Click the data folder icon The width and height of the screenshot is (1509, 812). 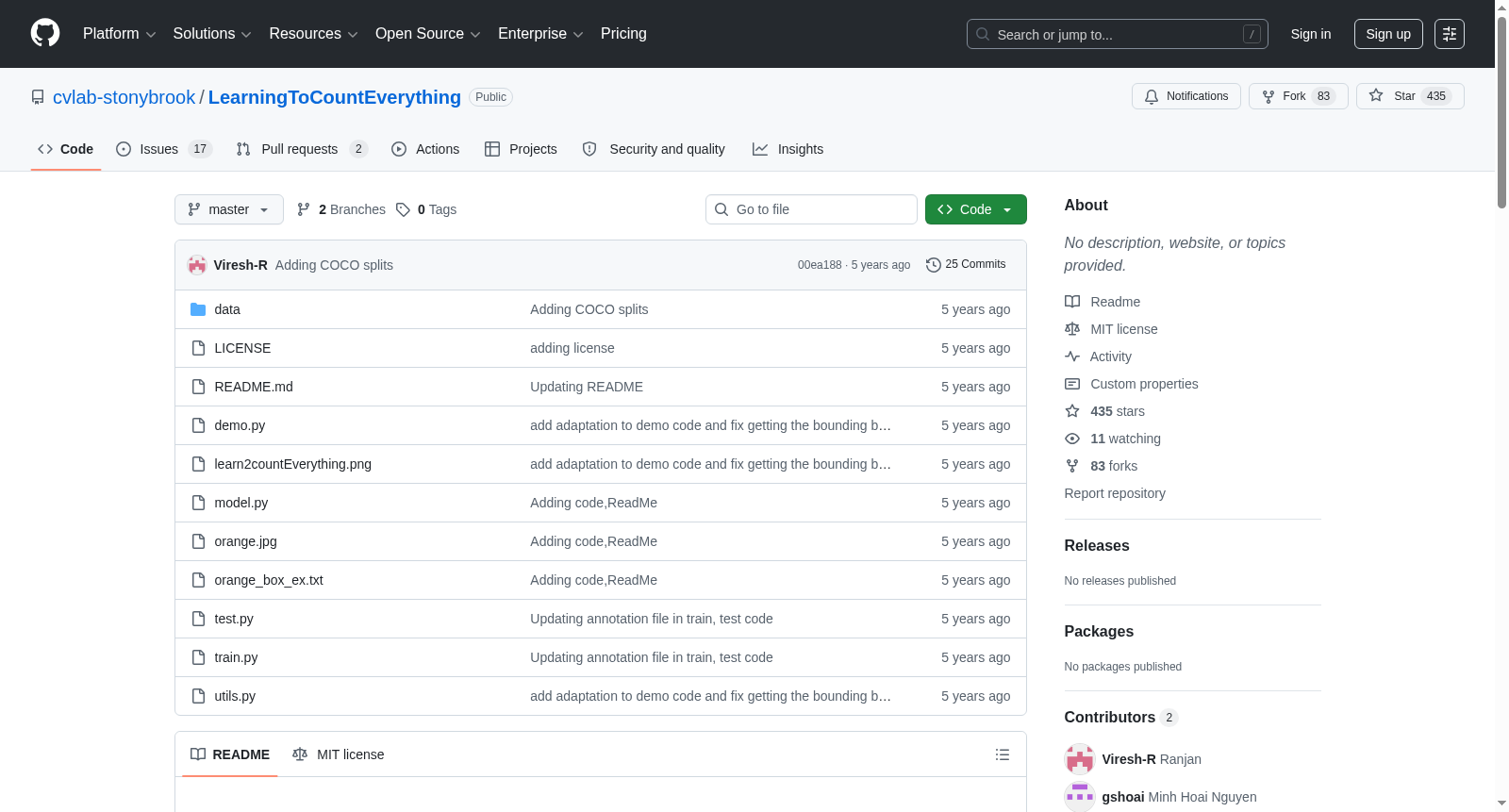pos(198,309)
